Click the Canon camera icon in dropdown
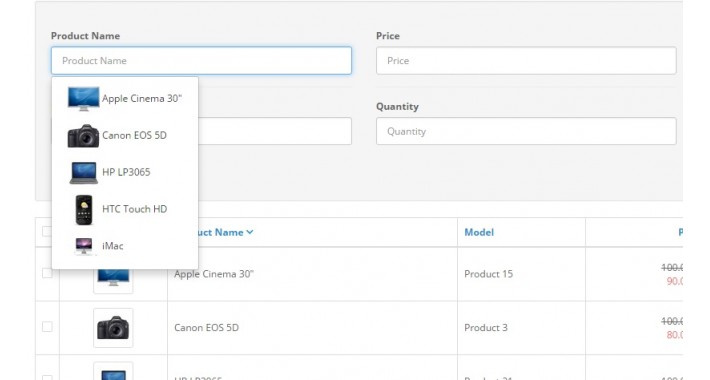This screenshot has height=380, width=710. point(83,135)
